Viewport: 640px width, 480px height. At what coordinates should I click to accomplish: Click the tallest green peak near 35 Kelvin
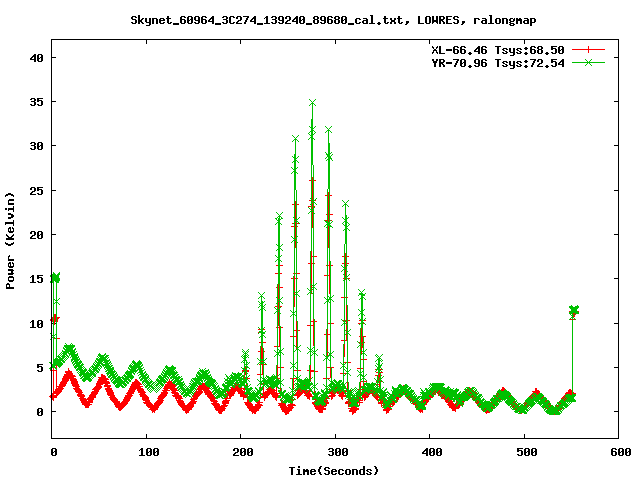tap(312, 103)
